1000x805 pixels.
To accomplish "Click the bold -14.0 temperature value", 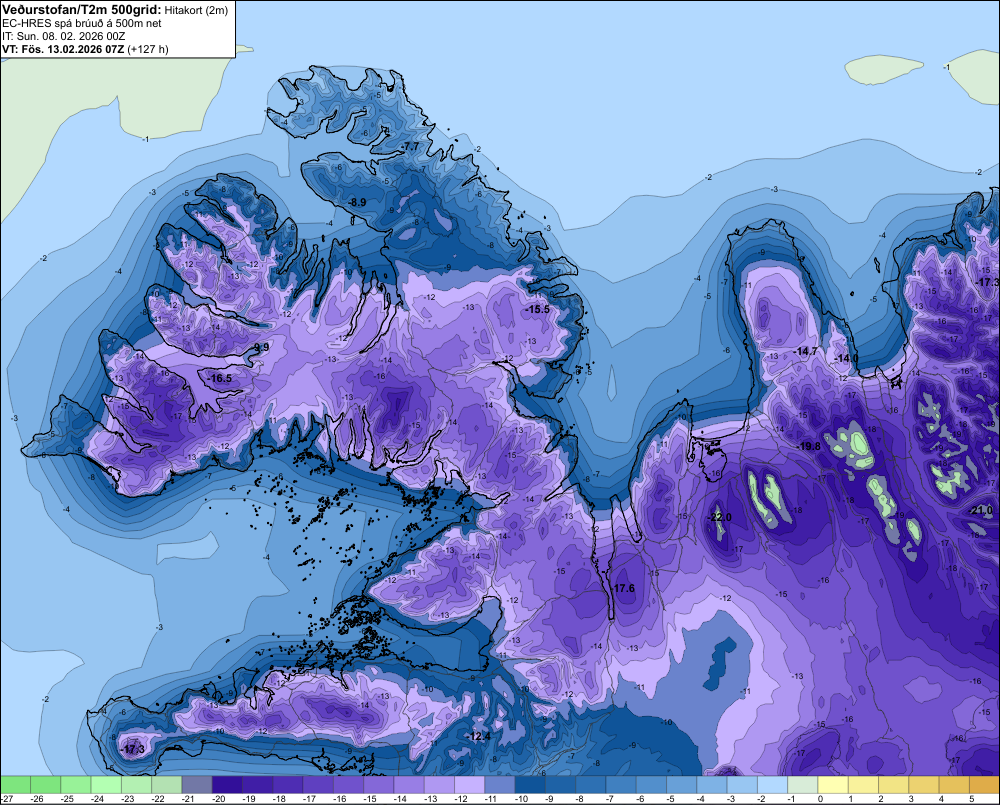I will [846, 358].
